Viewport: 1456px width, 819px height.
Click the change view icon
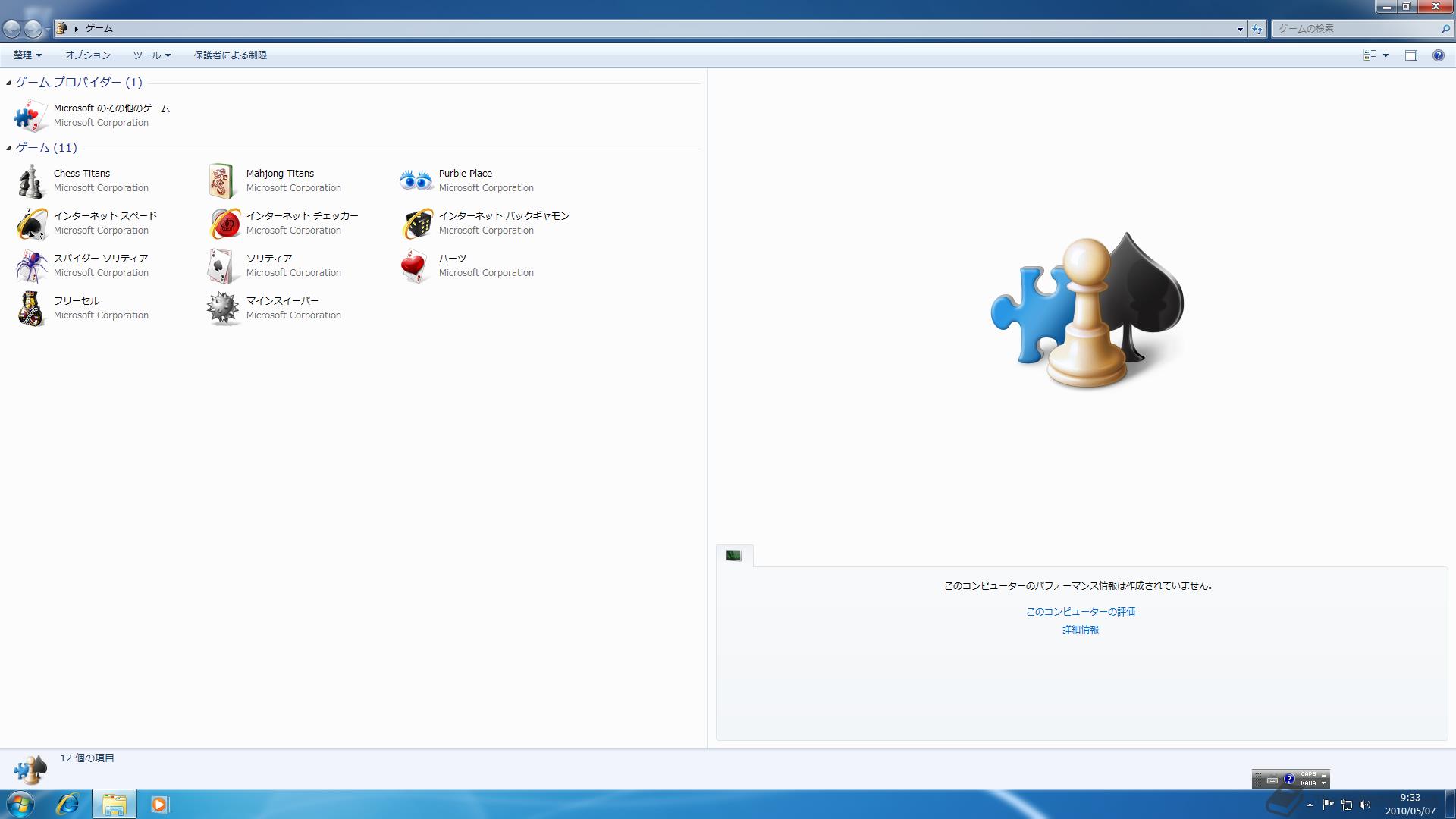1370,55
